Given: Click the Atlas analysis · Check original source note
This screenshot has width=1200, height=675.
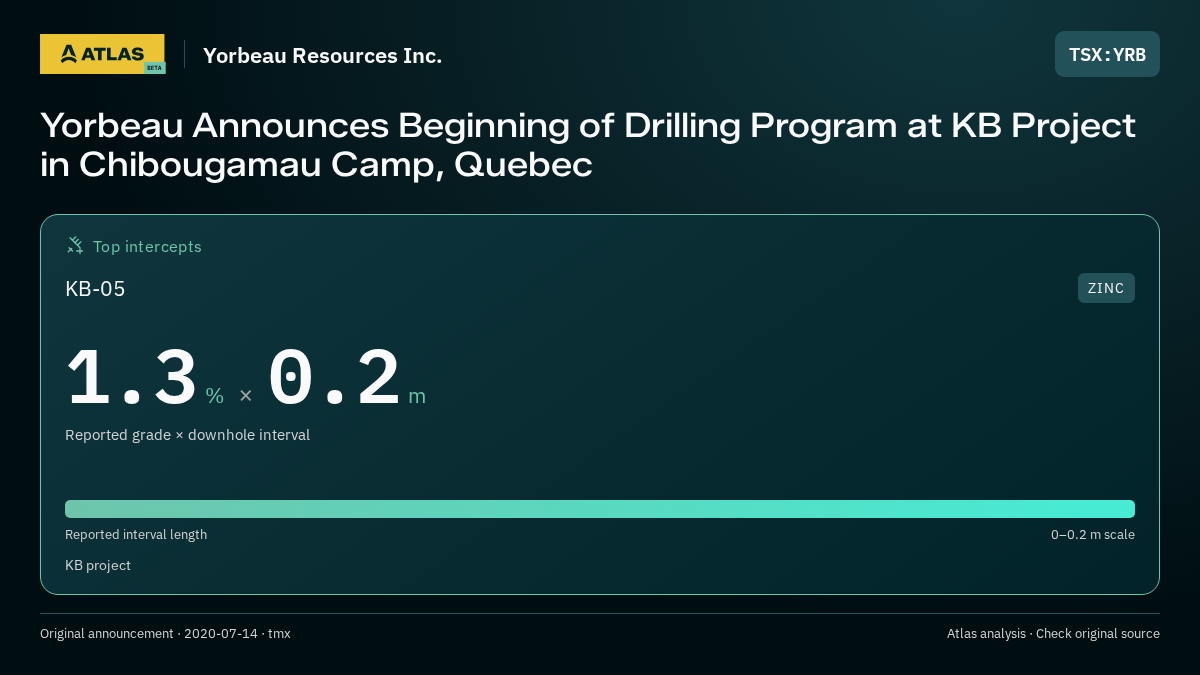Looking at the screenshot, I should (1053, 634).
